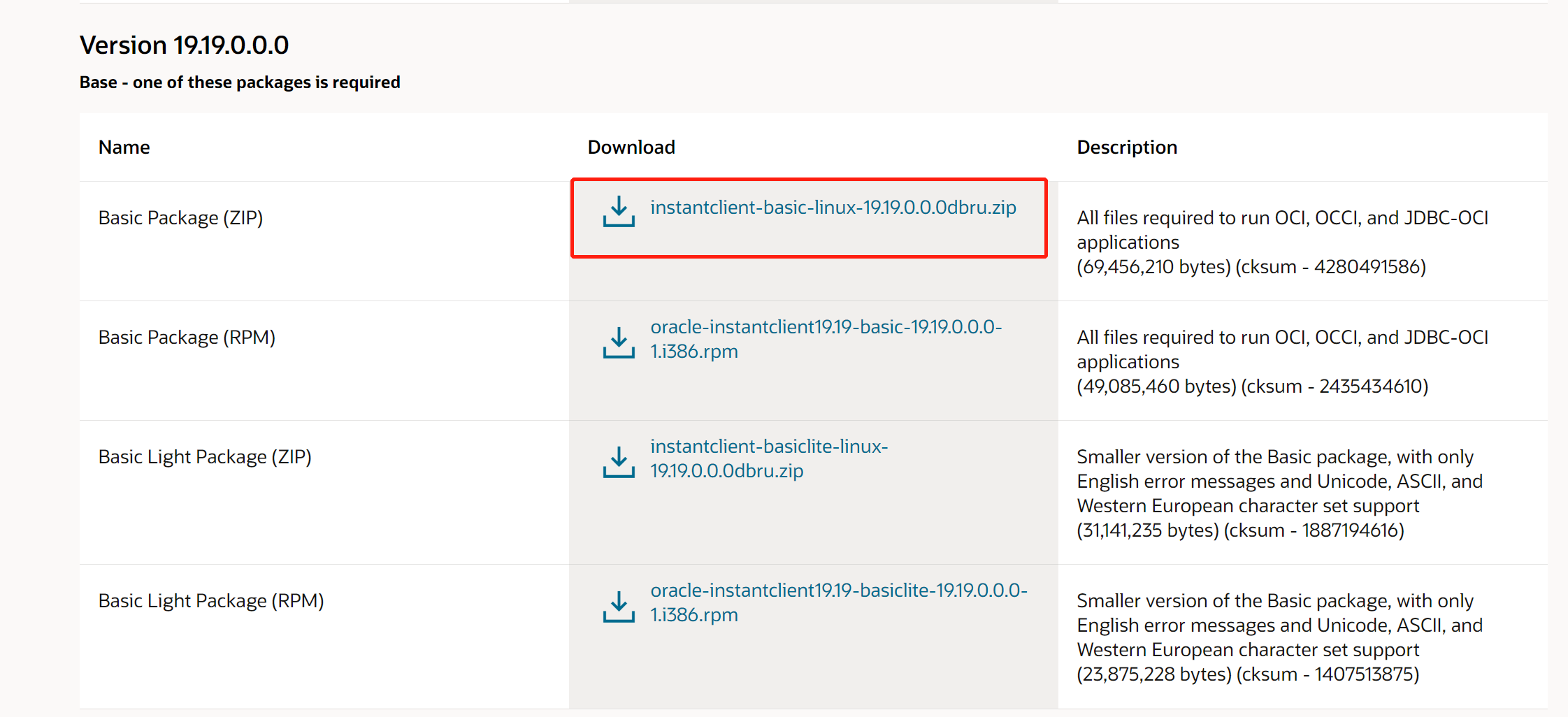This screenshot has width=1568, height=717.
Task: Download instantclient-basic-linux-19.19.0.0.0dbru.zip link
Action: click(x=833, y=208)
